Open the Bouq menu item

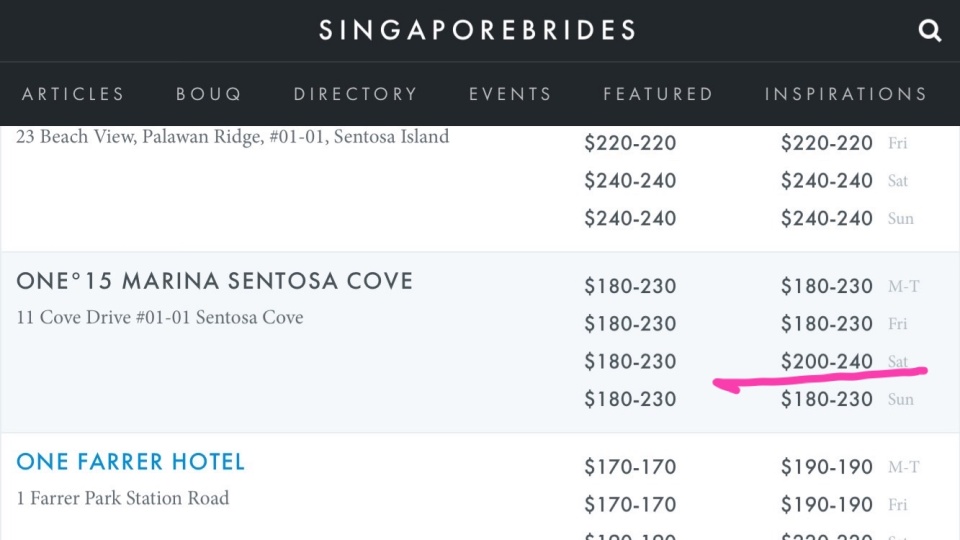[209, 94]
